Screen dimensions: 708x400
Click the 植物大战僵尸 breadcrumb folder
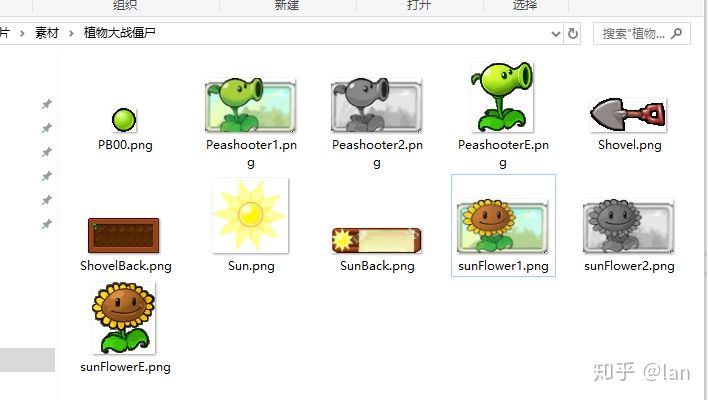[120, 33]
